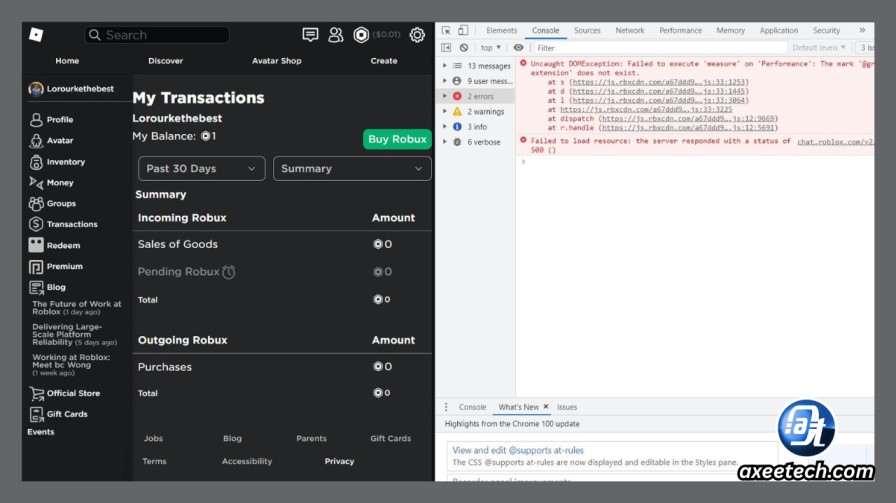Click the console input prompt line
896x503 pixels.
[x=695, y=162]
